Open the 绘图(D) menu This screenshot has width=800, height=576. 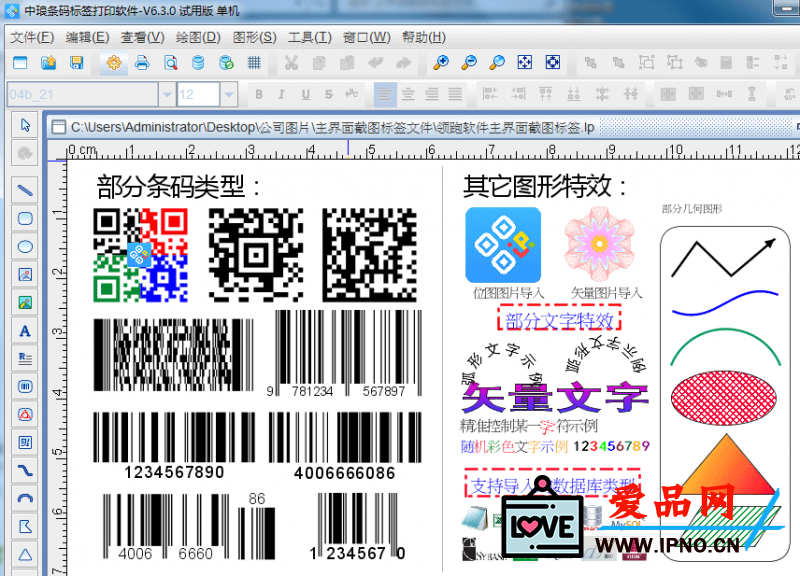(x=198, y=37)
